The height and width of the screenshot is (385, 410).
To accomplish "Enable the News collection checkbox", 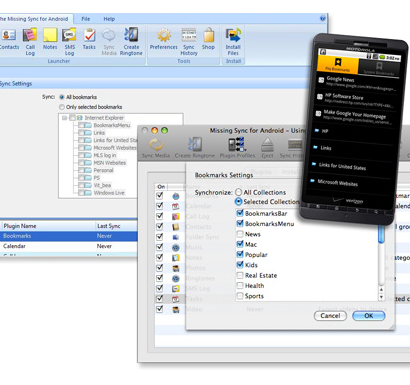I will click(x=240, y=234).
